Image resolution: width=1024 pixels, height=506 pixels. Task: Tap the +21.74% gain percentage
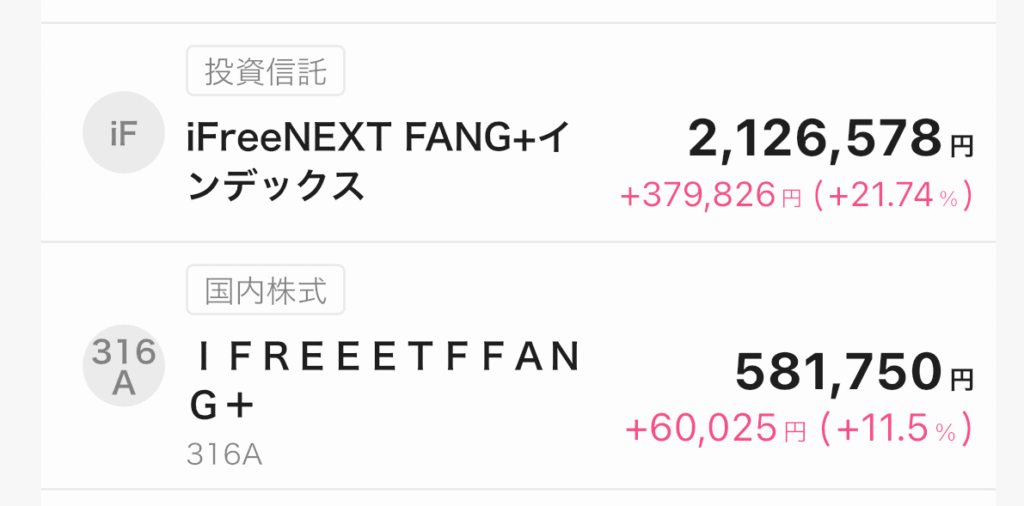(x=892, y=196)
